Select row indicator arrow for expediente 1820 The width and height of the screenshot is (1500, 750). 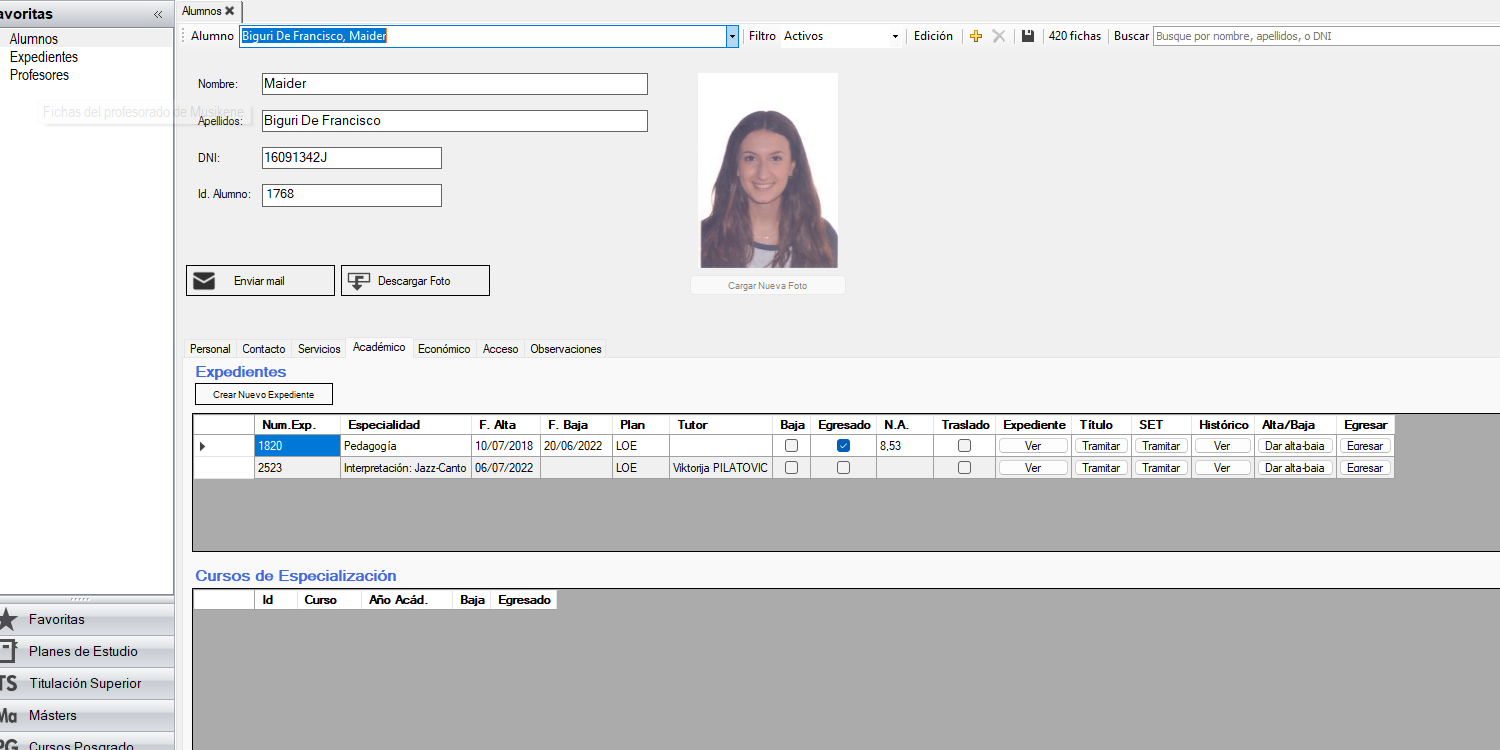pos(203,446)
